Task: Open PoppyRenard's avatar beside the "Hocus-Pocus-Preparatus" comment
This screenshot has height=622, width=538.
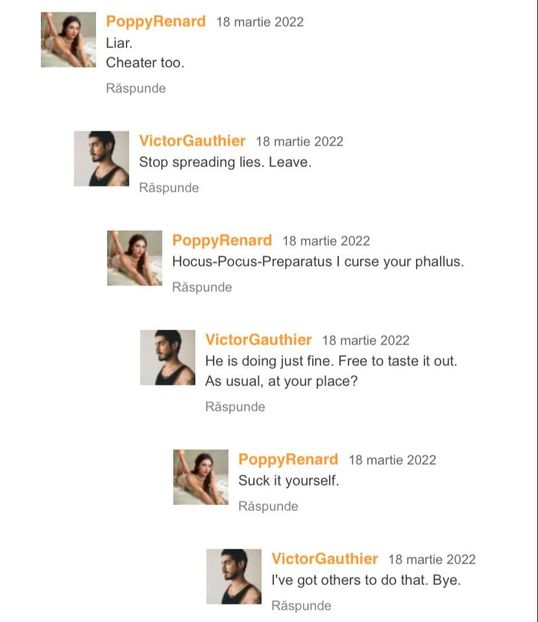Action: 134,258
